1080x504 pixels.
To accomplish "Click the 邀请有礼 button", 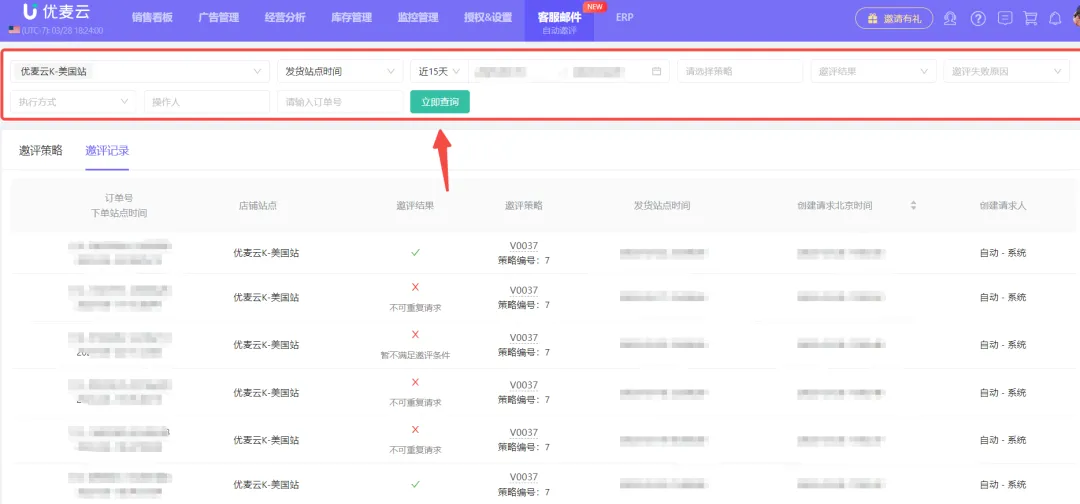I will coord(894,19).
